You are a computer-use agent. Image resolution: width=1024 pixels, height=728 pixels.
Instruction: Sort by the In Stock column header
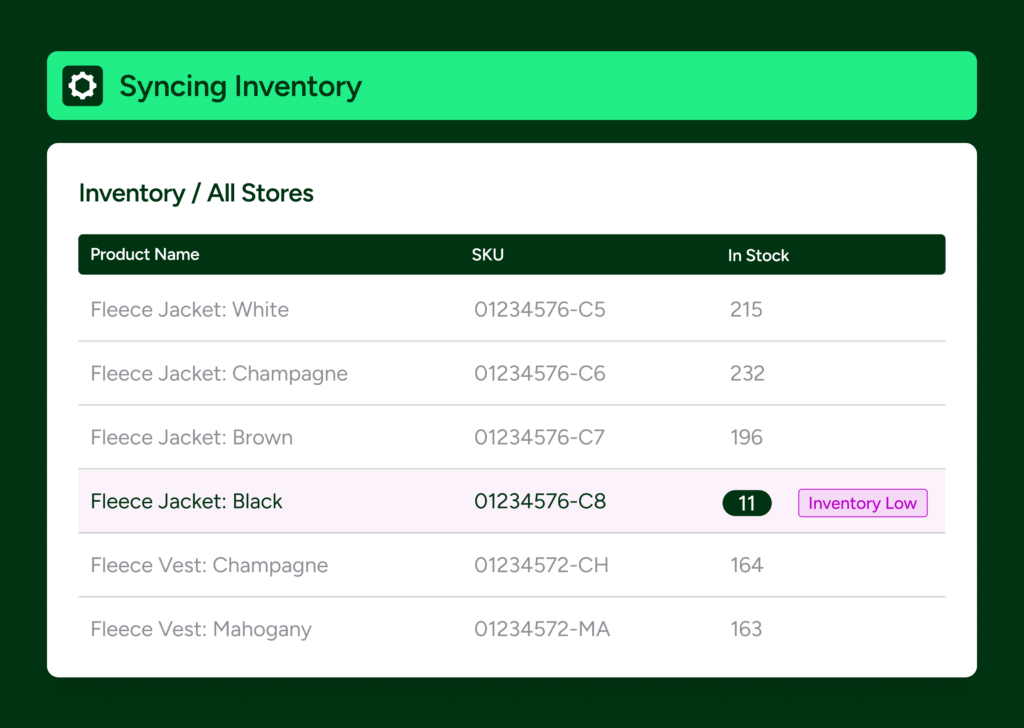pyautogui.click(x=758, y=256)
